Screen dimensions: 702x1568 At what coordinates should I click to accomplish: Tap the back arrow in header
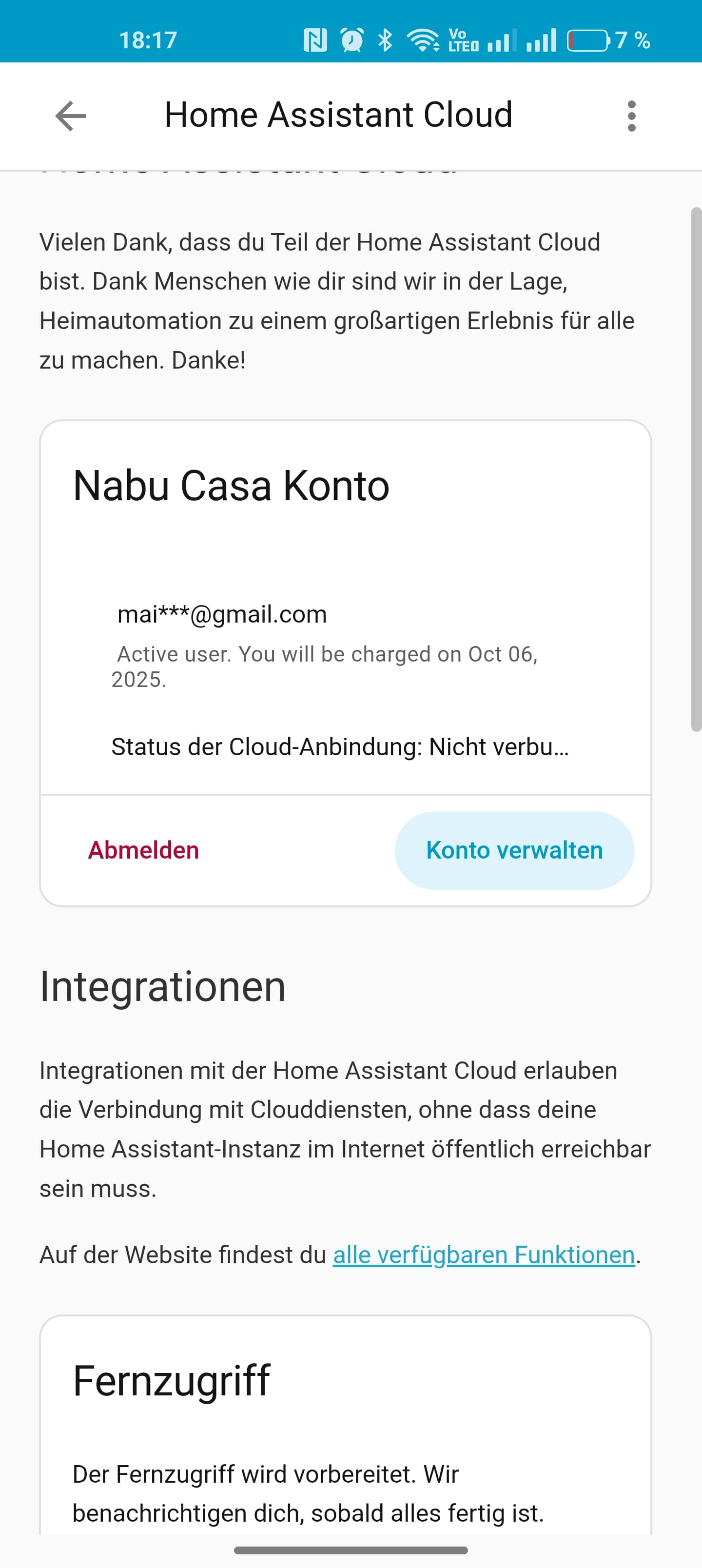point(71,116)
